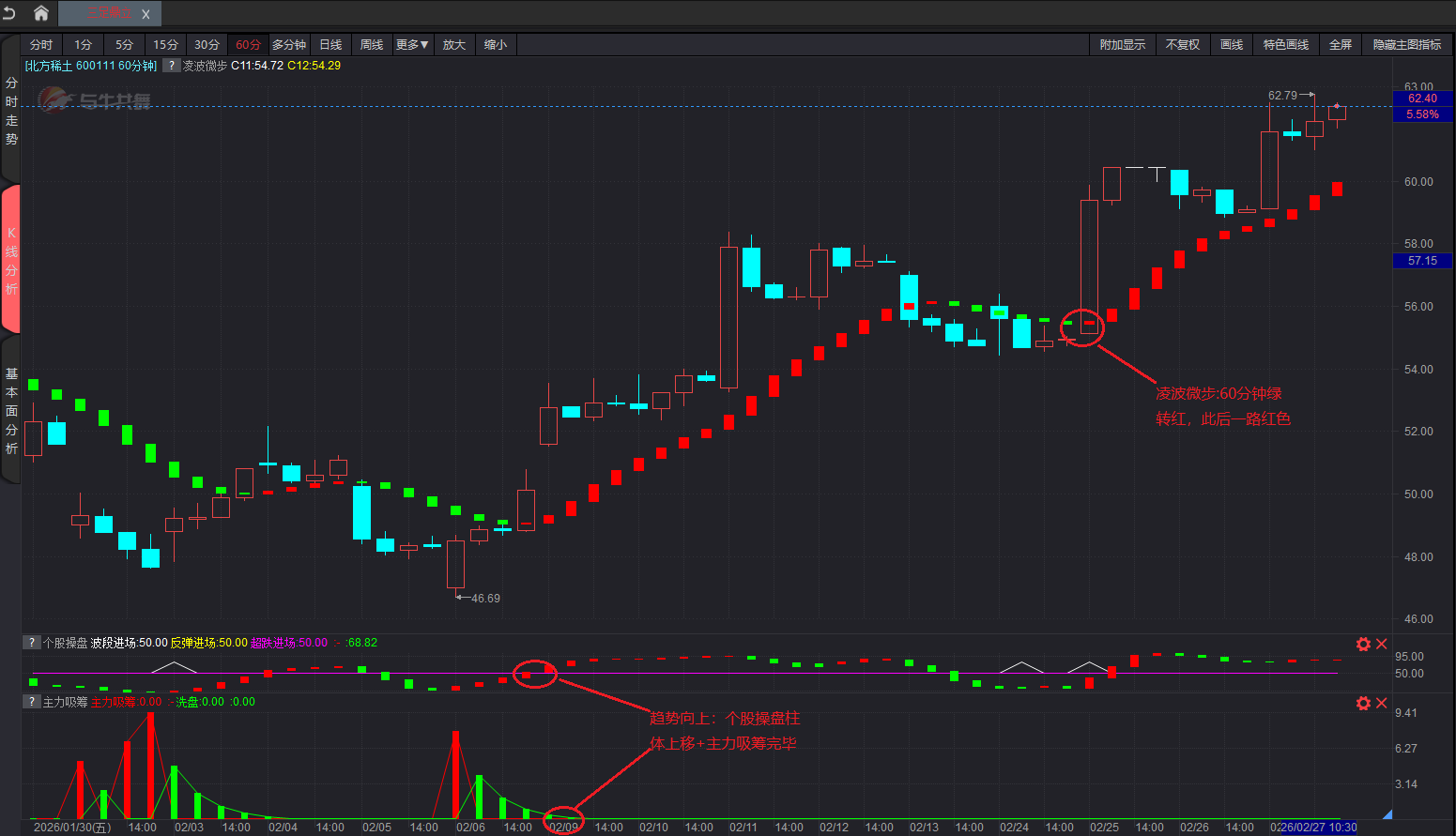Viewport: 1456px width, 836px height.
Task: Toggle 全屏 full screen view
Action: pos(1340,45)
